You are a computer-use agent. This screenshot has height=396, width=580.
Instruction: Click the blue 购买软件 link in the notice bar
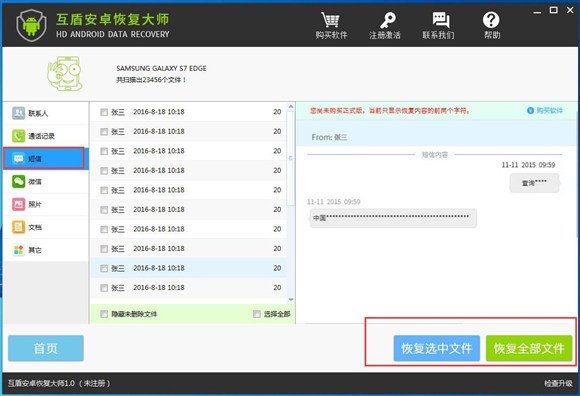(x=545, y=110)
